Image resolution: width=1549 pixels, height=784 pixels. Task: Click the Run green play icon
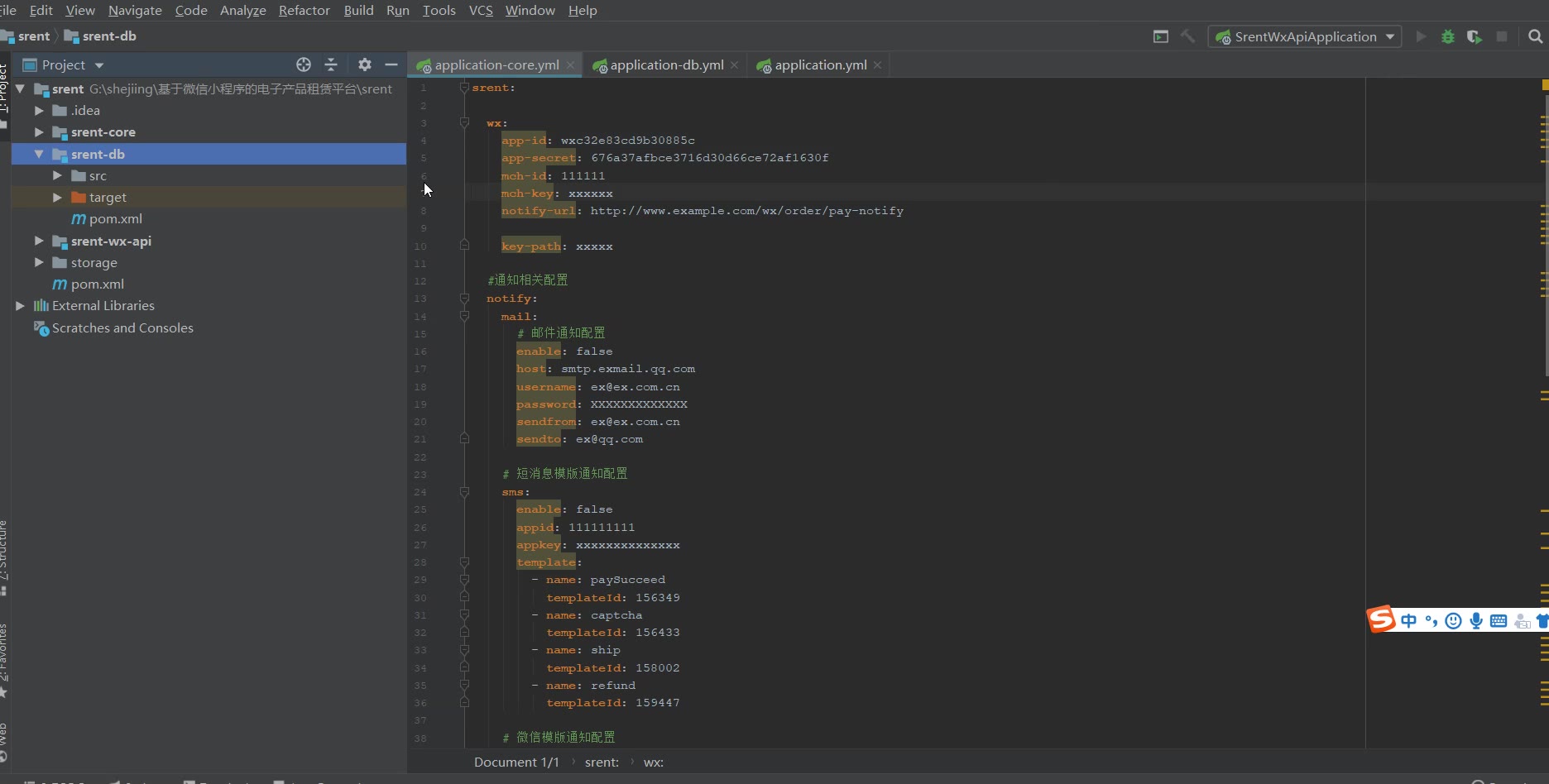1421,36
